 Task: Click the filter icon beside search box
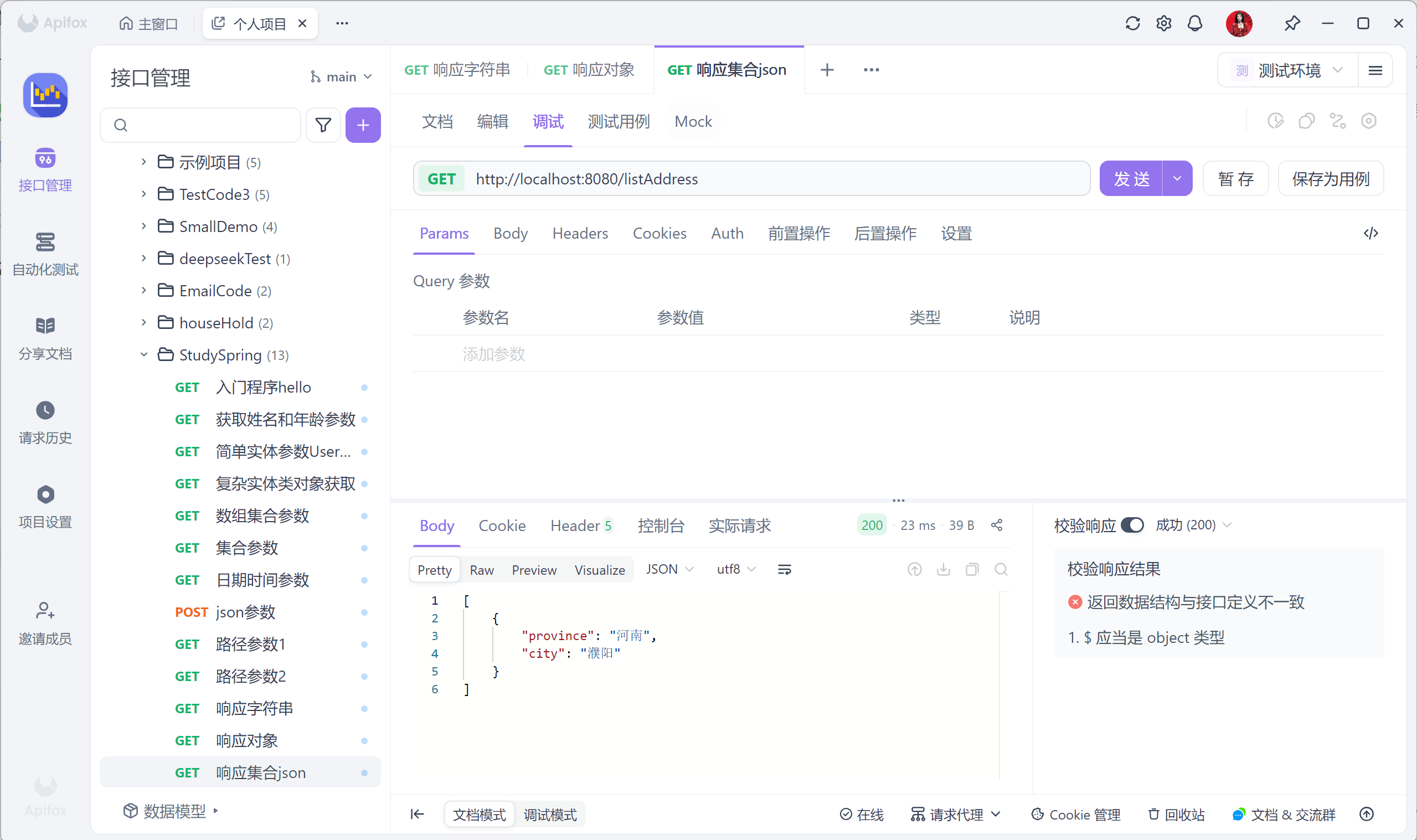pyautogui.click(x=323, y=125)
